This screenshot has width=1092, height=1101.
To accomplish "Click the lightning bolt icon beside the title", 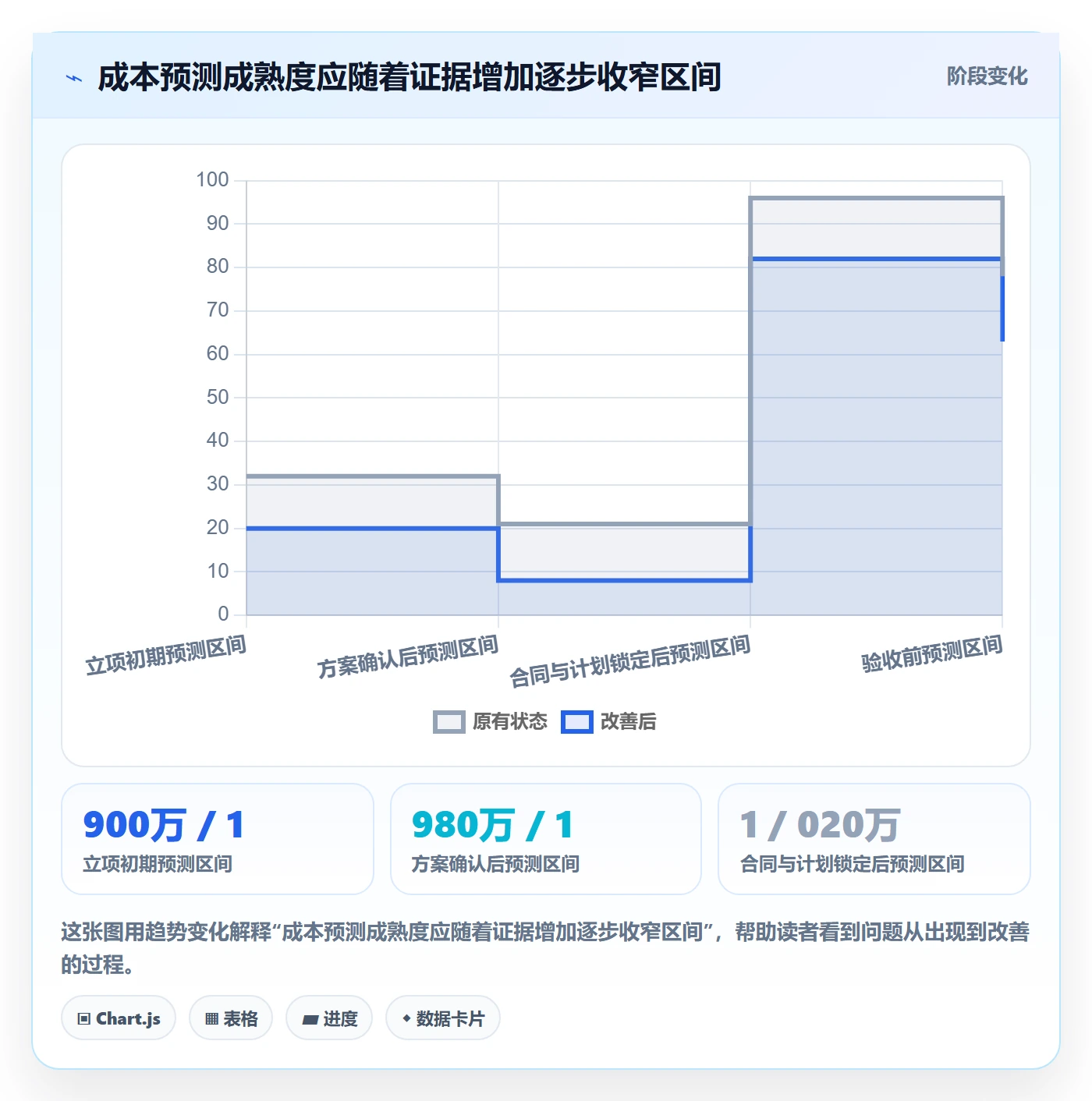I will [x=74, y=78].
